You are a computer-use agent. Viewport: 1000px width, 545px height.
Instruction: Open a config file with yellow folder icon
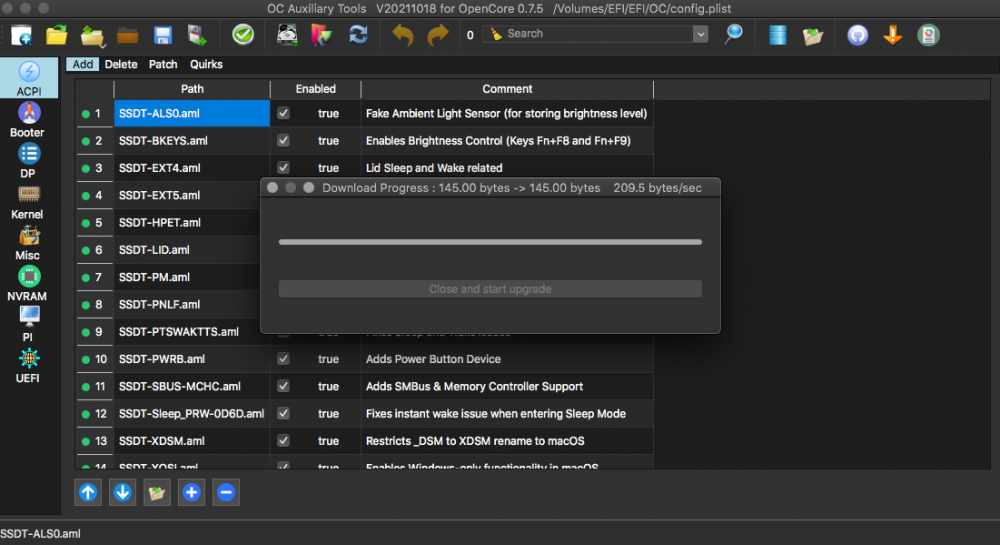click(57, 34)
